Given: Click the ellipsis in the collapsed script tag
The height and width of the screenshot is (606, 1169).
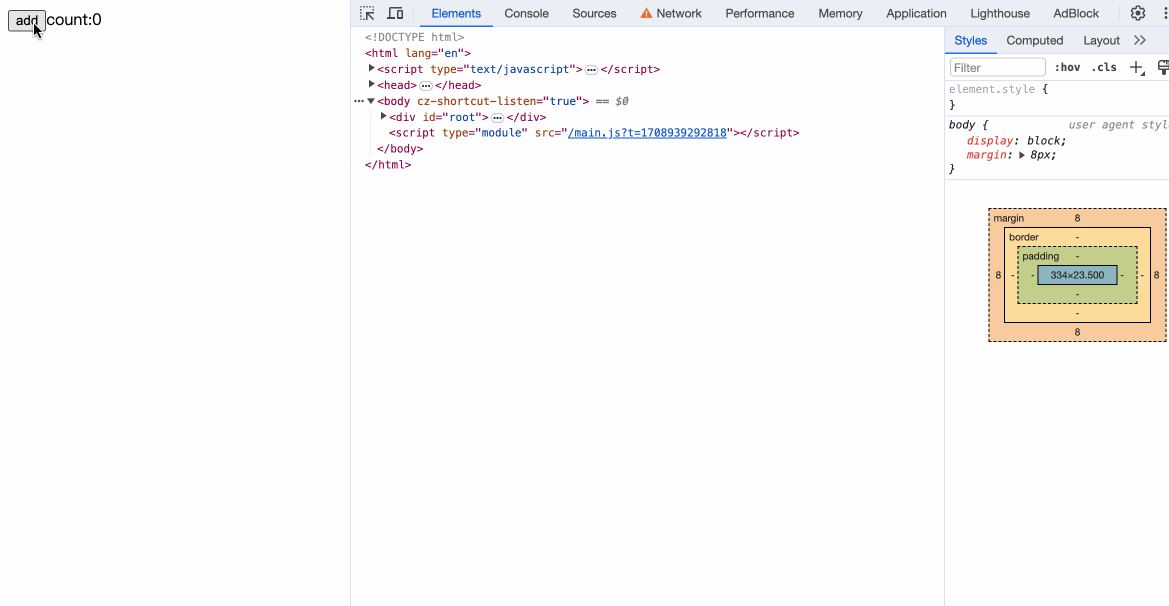Looking at the screenshot, I should (x=591, y=70).
